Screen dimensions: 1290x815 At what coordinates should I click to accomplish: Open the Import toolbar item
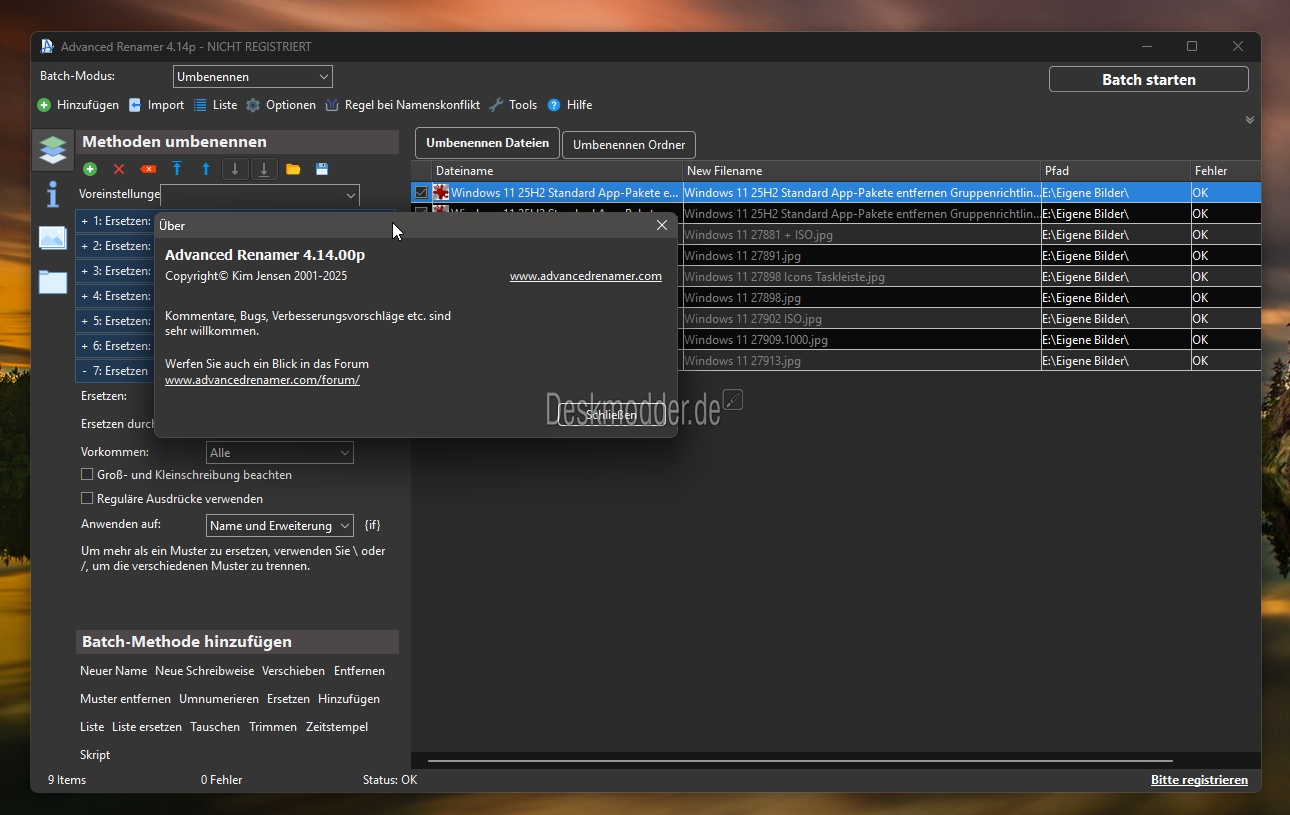click(156, 105)
